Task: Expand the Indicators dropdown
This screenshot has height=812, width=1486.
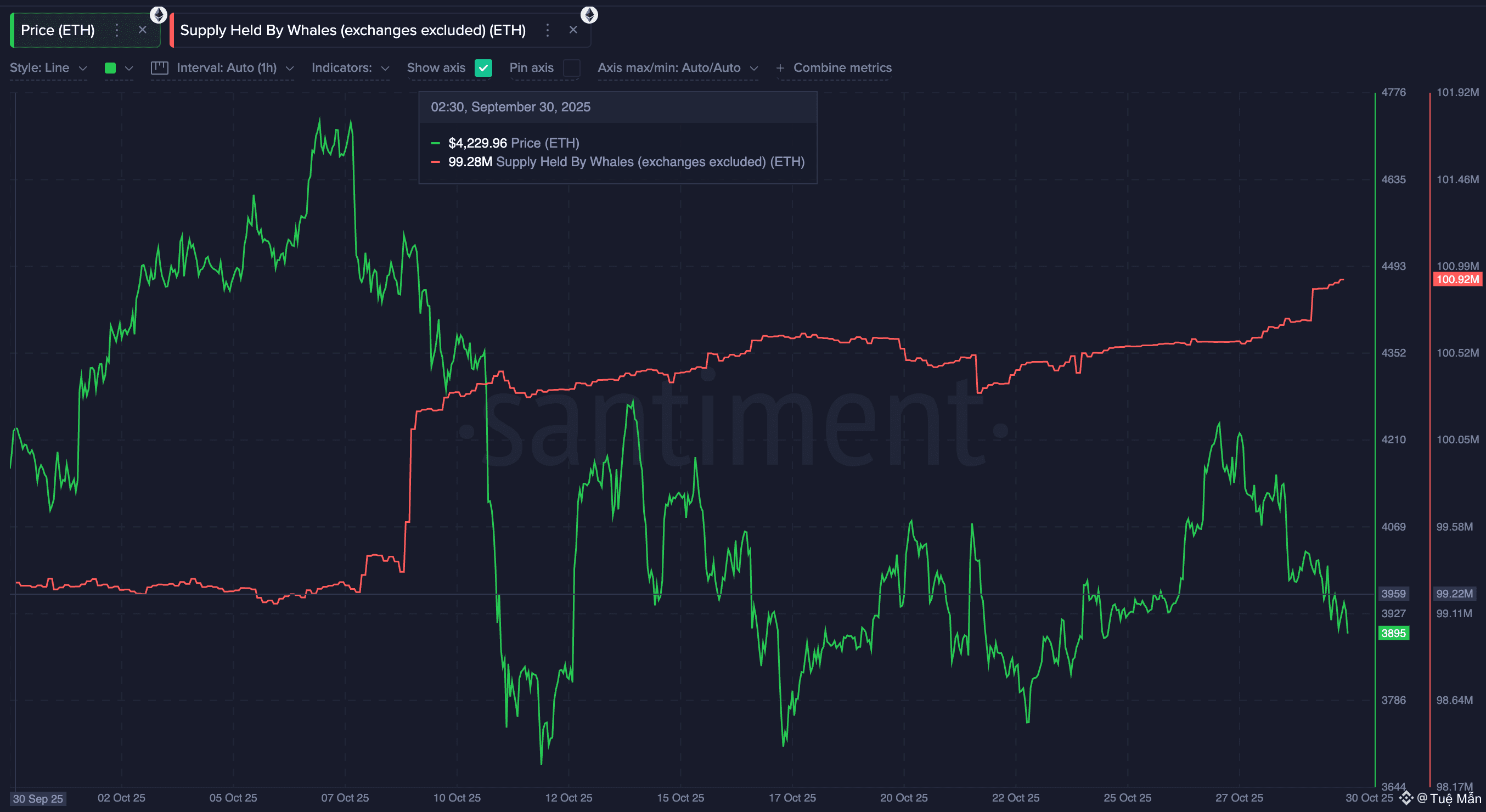Action: [350, 68]
